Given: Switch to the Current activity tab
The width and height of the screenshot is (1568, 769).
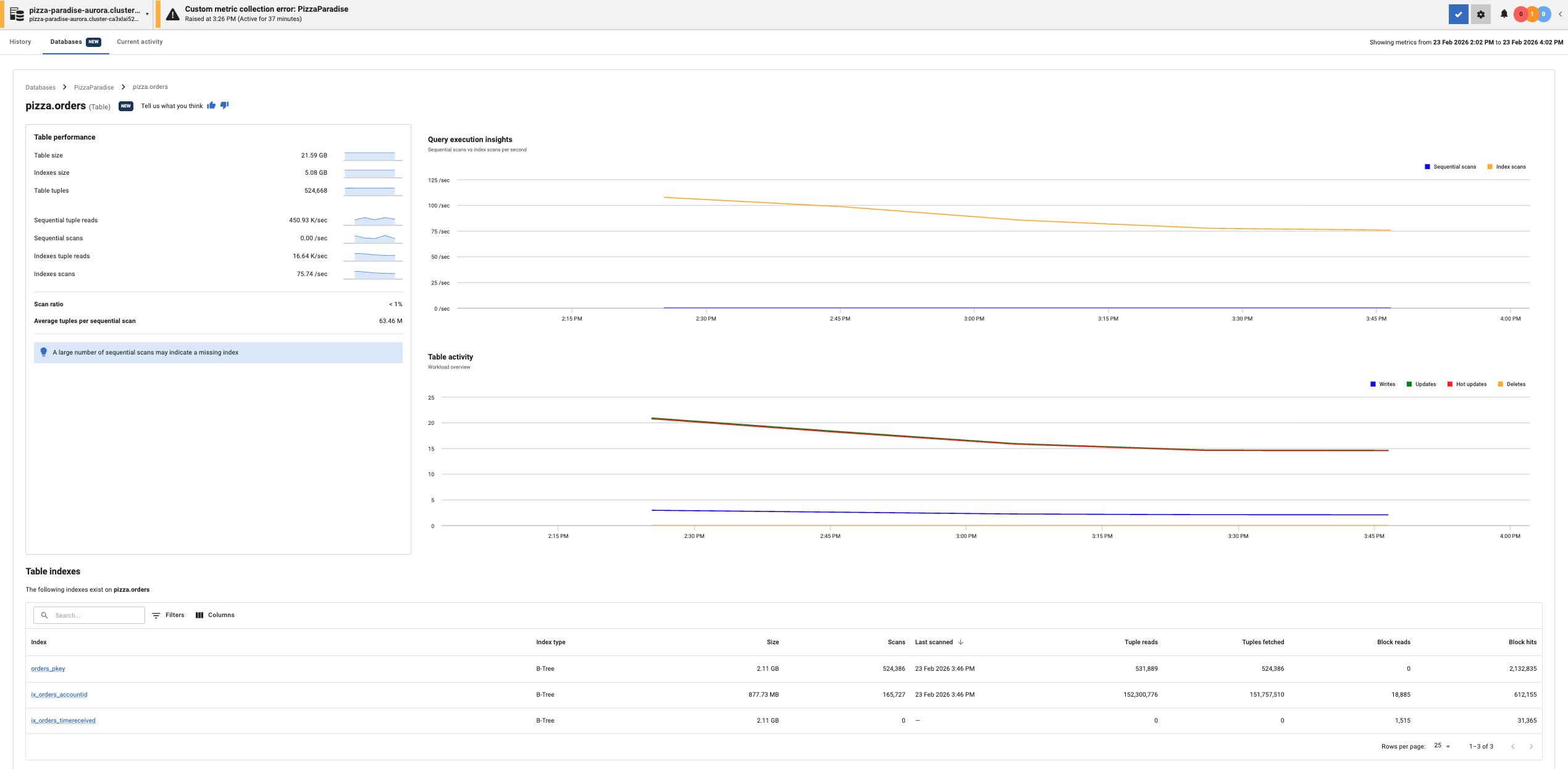Looking at the screenshot, I should tap(140, 42).
